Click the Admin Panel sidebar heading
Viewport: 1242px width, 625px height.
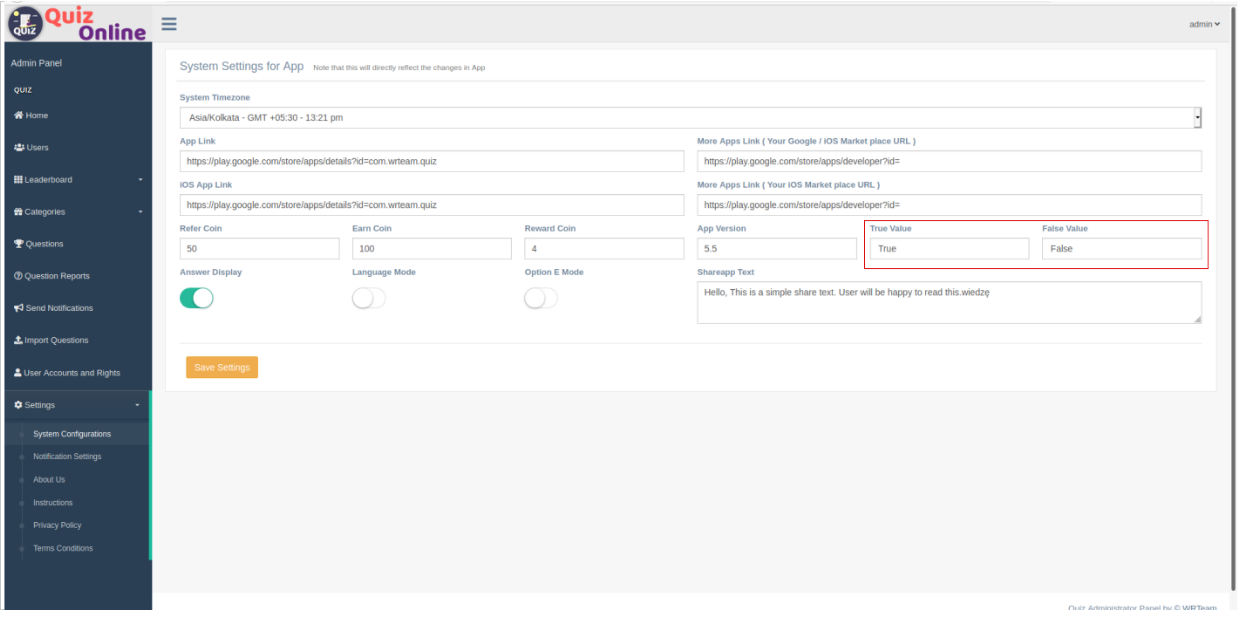[x=36, y=63]
